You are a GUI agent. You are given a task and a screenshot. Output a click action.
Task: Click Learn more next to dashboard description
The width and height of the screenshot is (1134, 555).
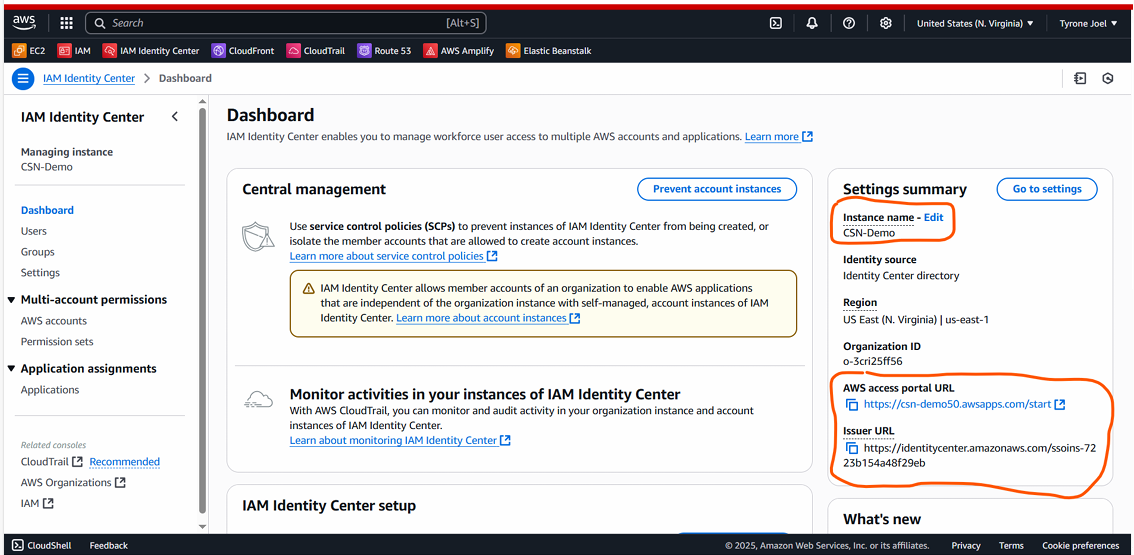coord(779,136)
